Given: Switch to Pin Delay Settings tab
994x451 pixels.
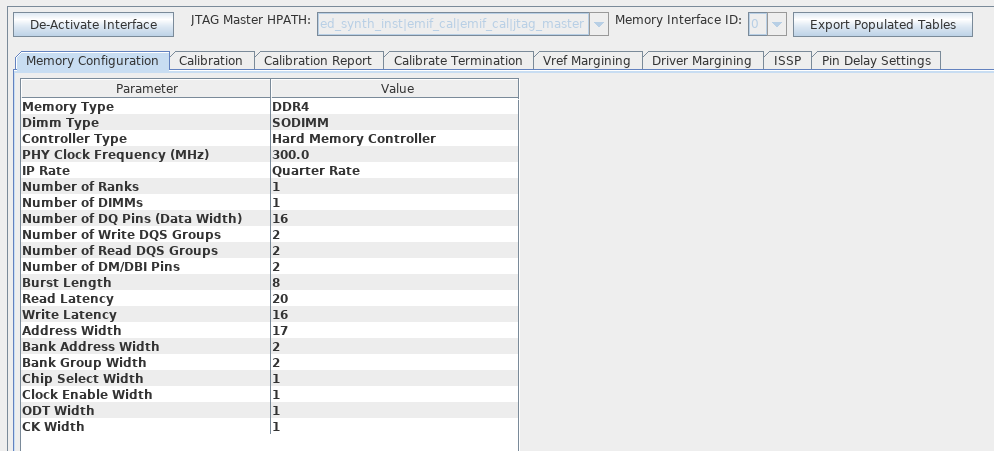Looking at the screenshot, I should (x=875, y=61).
